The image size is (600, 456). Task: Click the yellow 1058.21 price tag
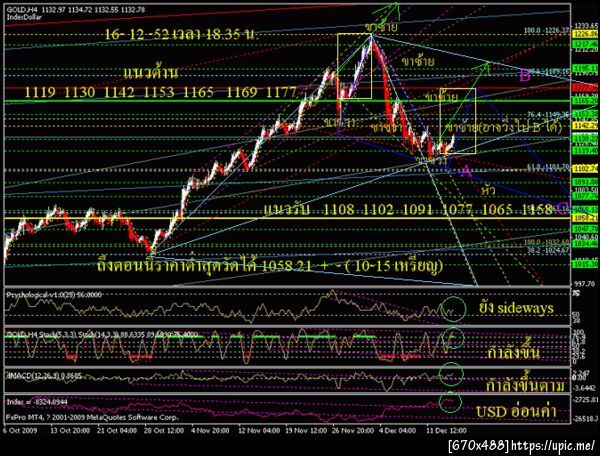point(585,218)
